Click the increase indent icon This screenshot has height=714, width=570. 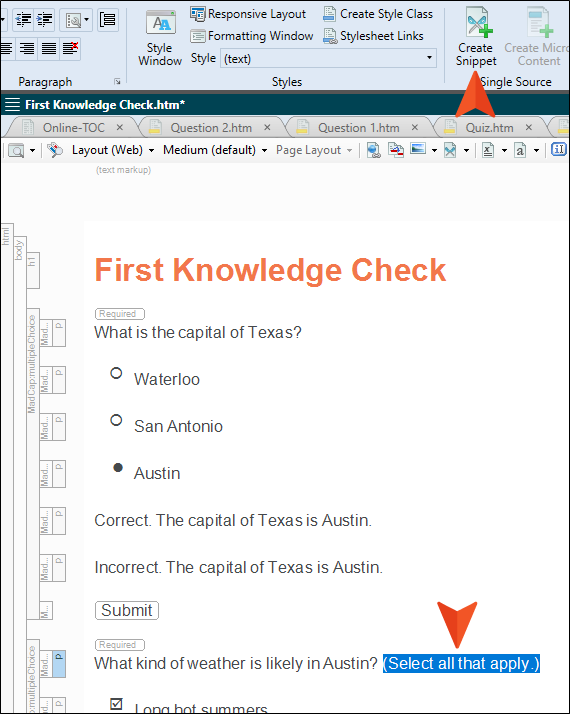click(44, 20)
